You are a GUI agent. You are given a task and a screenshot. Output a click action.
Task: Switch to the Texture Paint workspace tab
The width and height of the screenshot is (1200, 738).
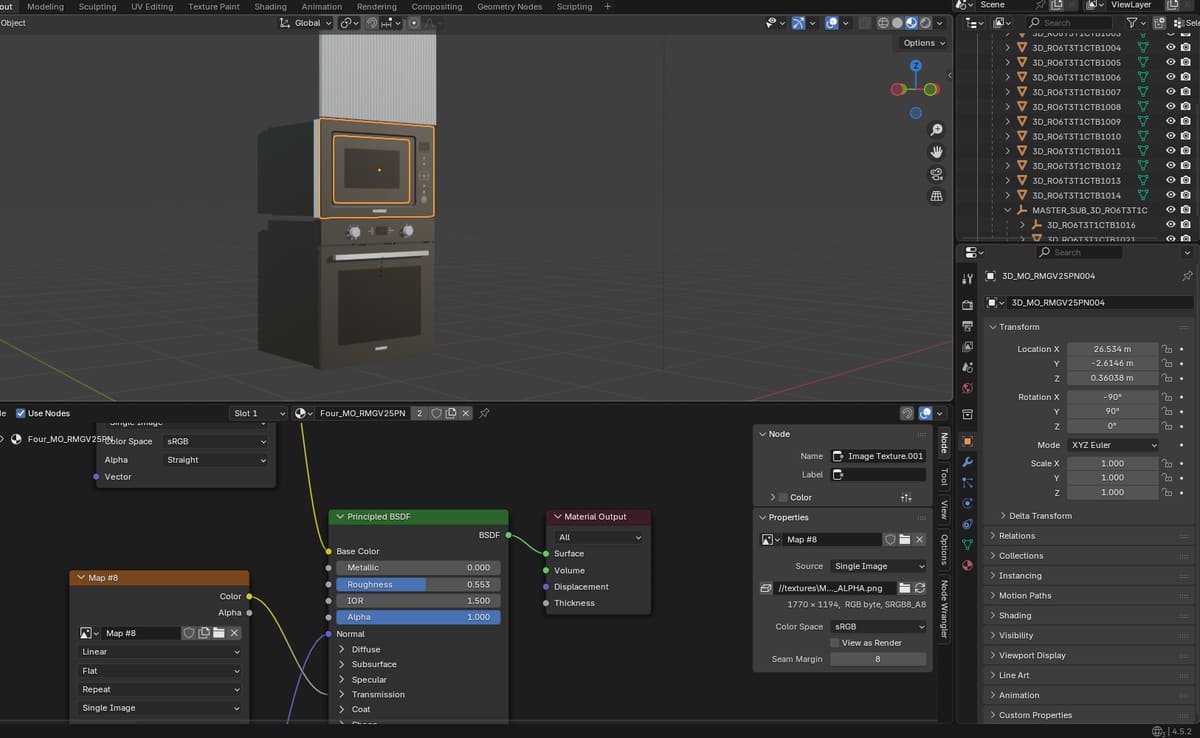pos(214,6)
